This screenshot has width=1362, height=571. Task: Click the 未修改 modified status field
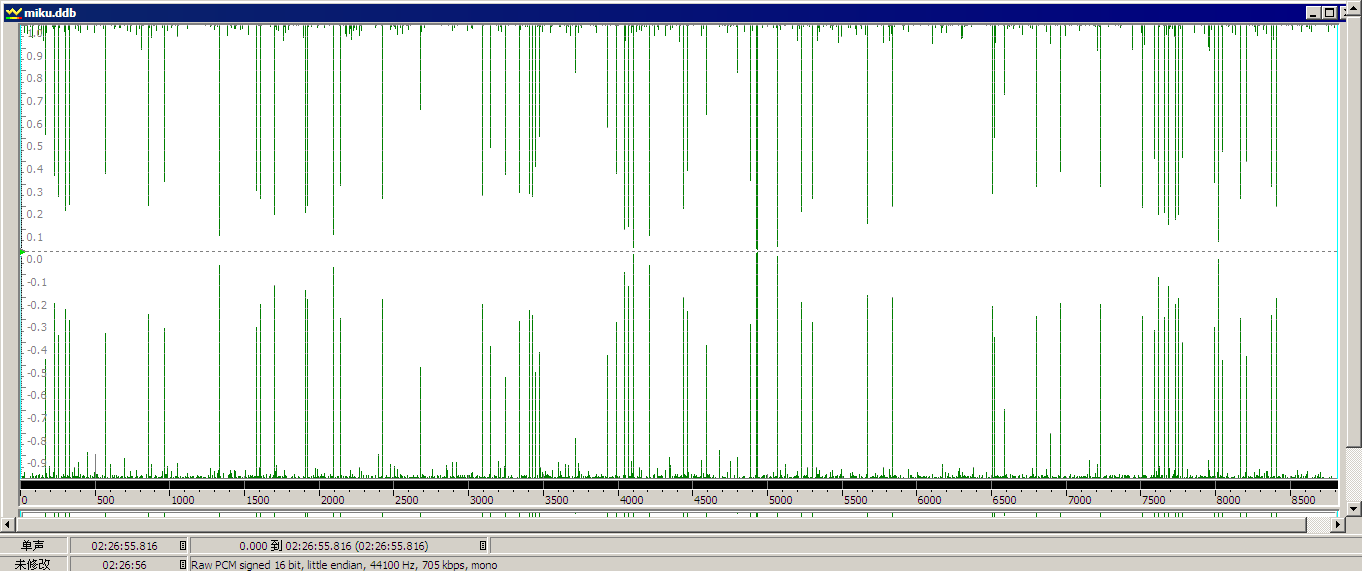(x=34, y=564)
